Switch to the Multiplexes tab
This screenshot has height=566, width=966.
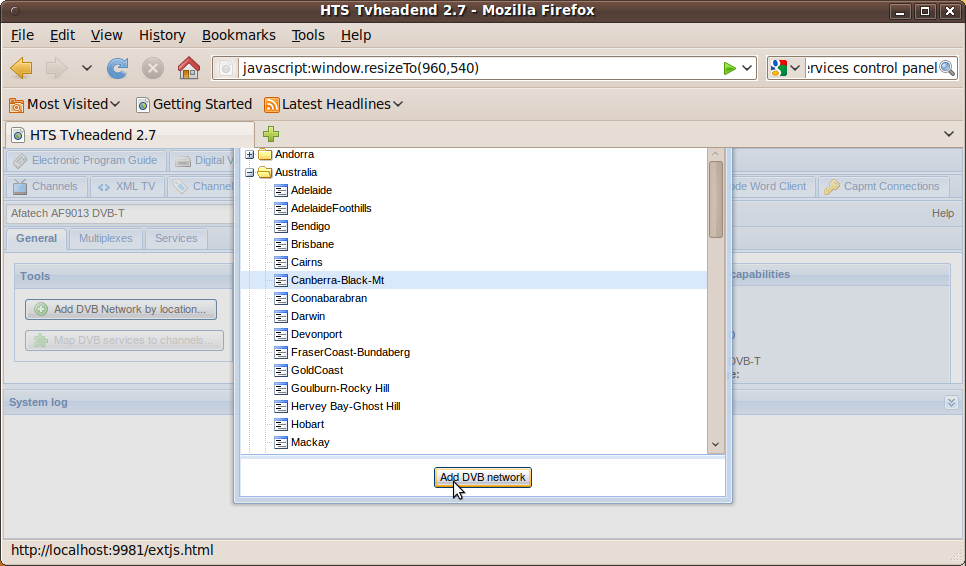pyautogui.click(x=105, y=239)
